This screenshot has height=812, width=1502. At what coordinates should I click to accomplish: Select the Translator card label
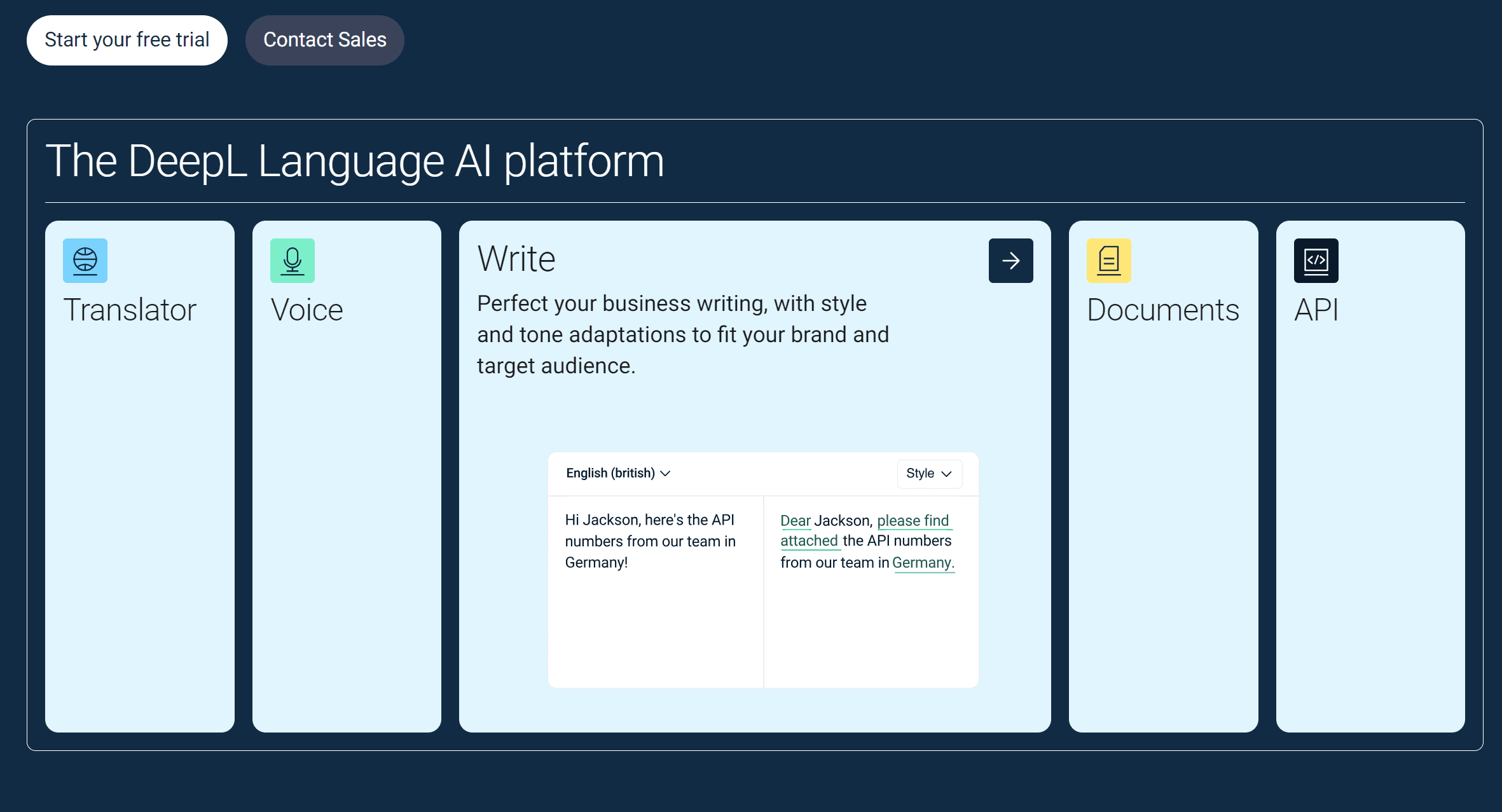[130, 310]
